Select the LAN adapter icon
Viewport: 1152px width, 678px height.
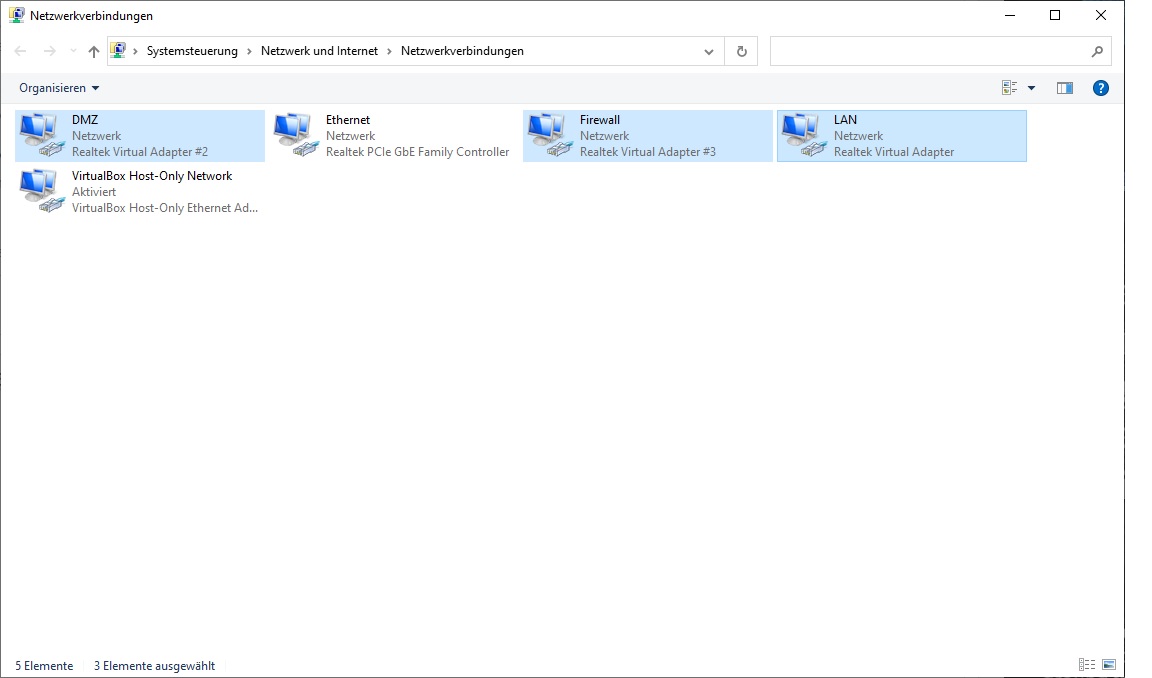coord(804,135)
